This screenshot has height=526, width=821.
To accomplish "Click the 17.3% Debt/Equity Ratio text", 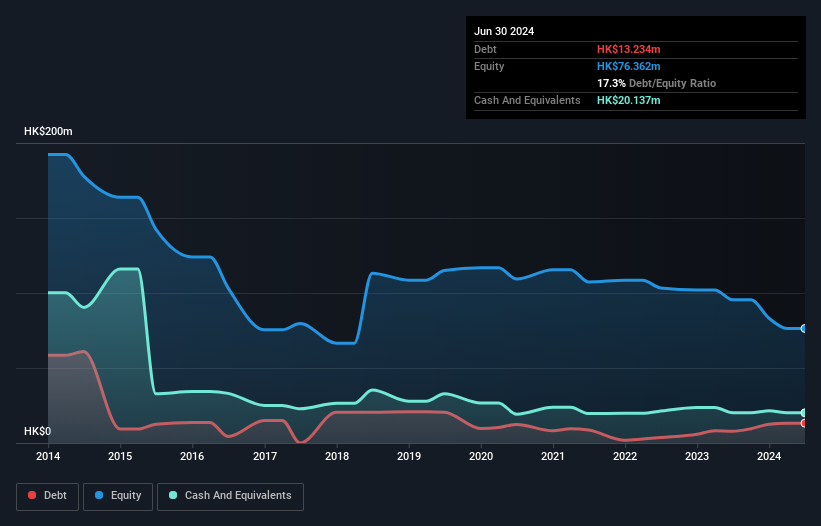I will pyautogui.click(x=656, y=83).
